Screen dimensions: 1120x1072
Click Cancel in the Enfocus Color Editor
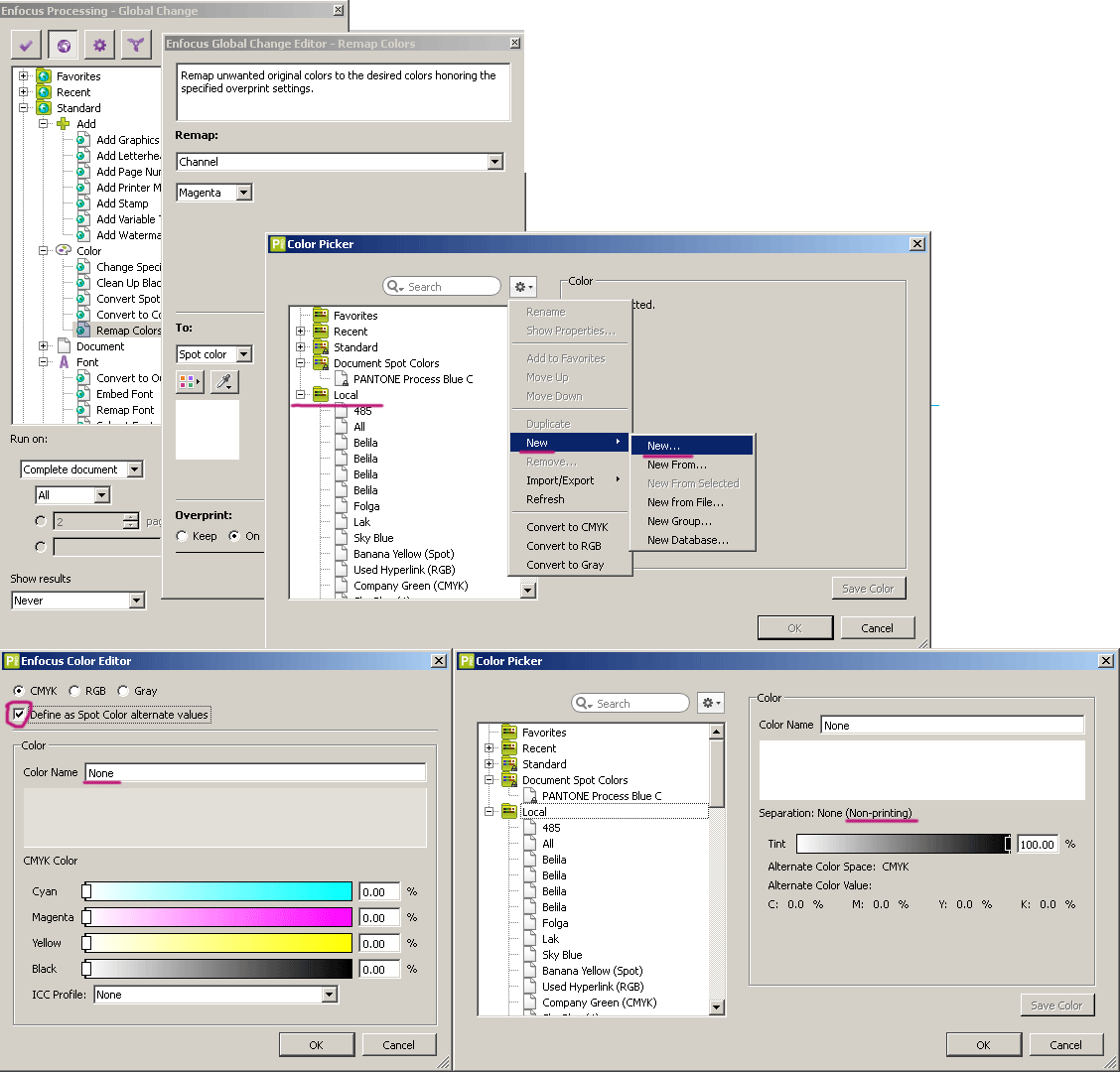(398, 1045)
